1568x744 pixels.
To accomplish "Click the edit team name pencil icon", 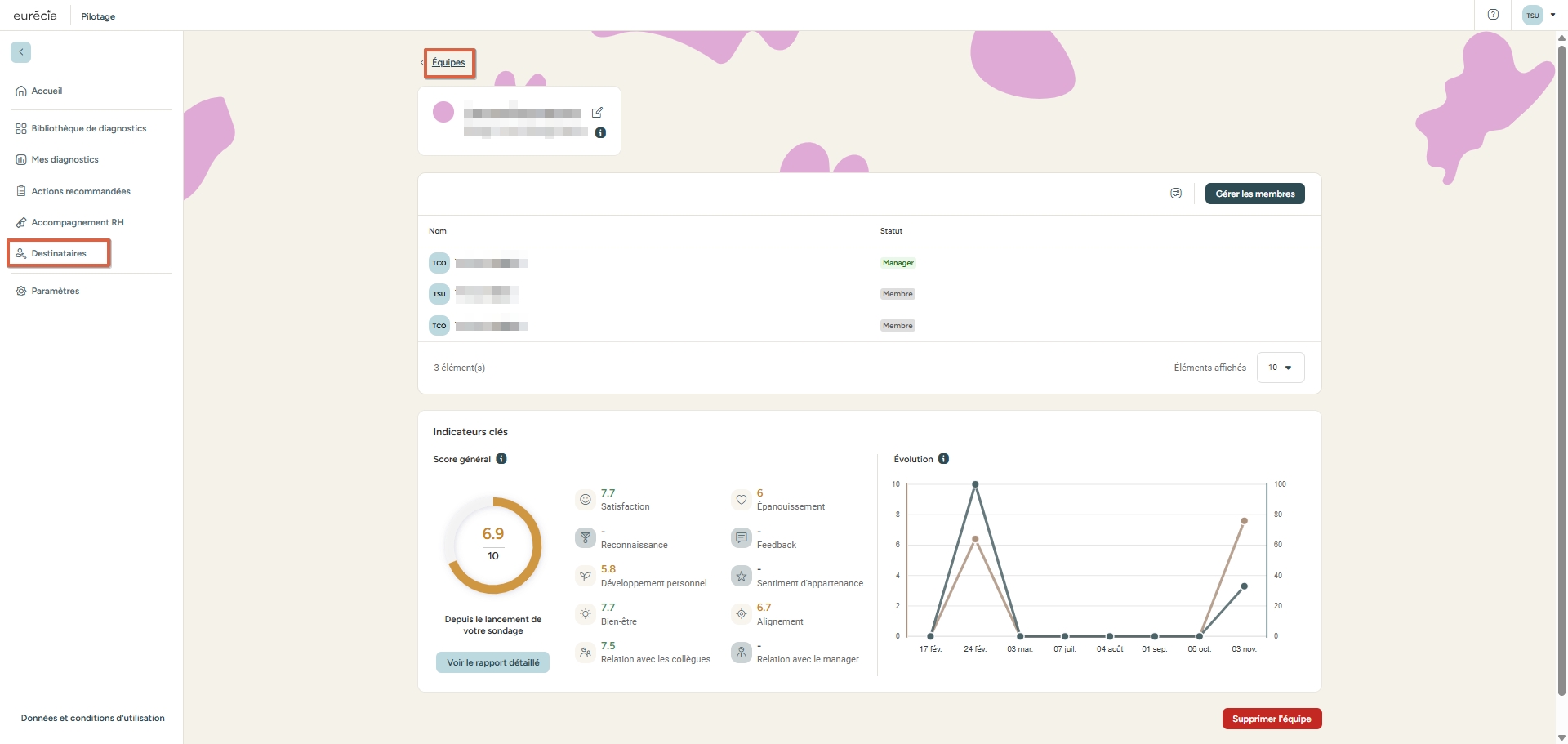I will (x=597, y=113).
